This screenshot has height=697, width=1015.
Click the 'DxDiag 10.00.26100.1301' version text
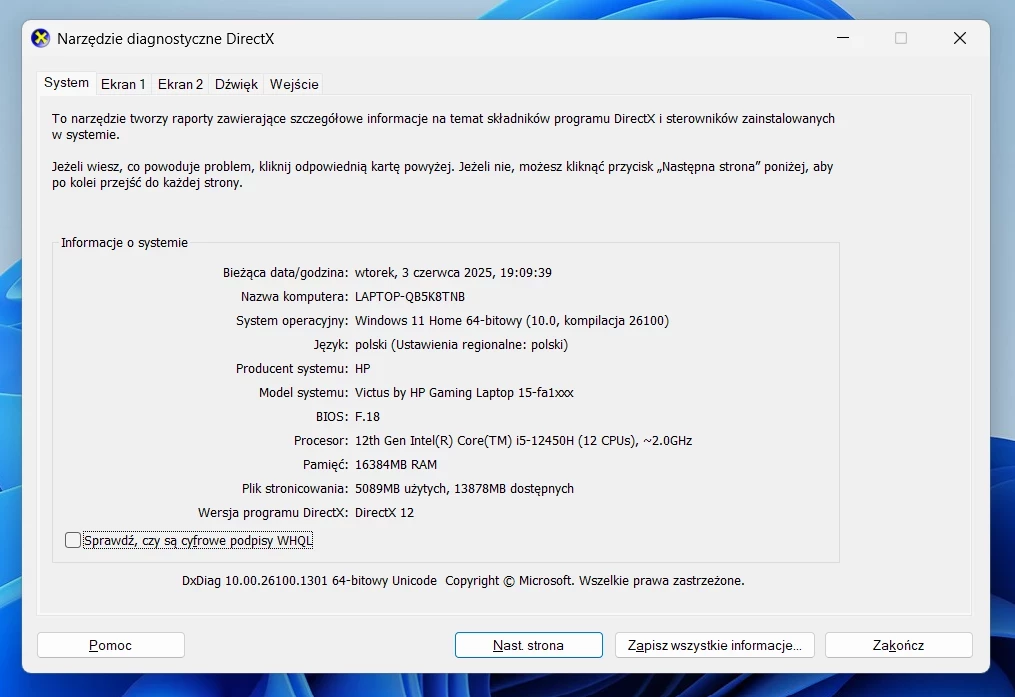tap(254, 581)
